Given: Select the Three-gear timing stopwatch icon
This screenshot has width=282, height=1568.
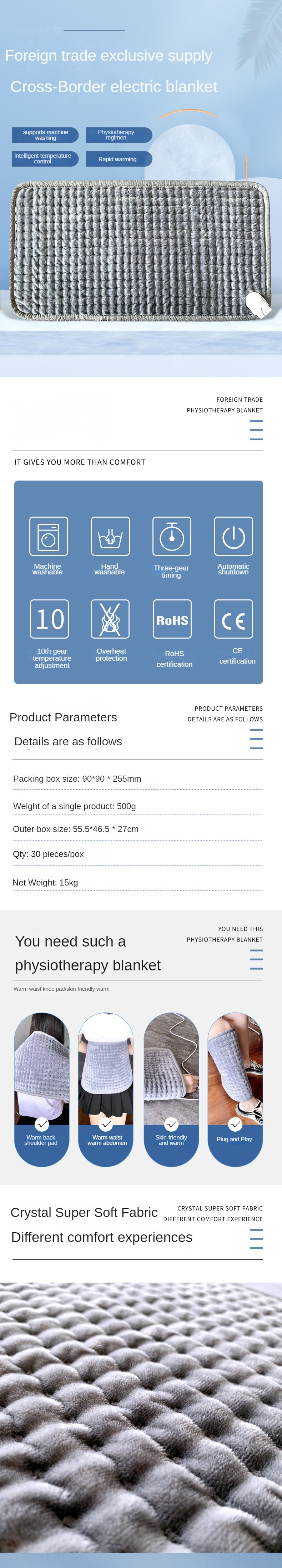Looking at the screenshot, I should [172, 536].
